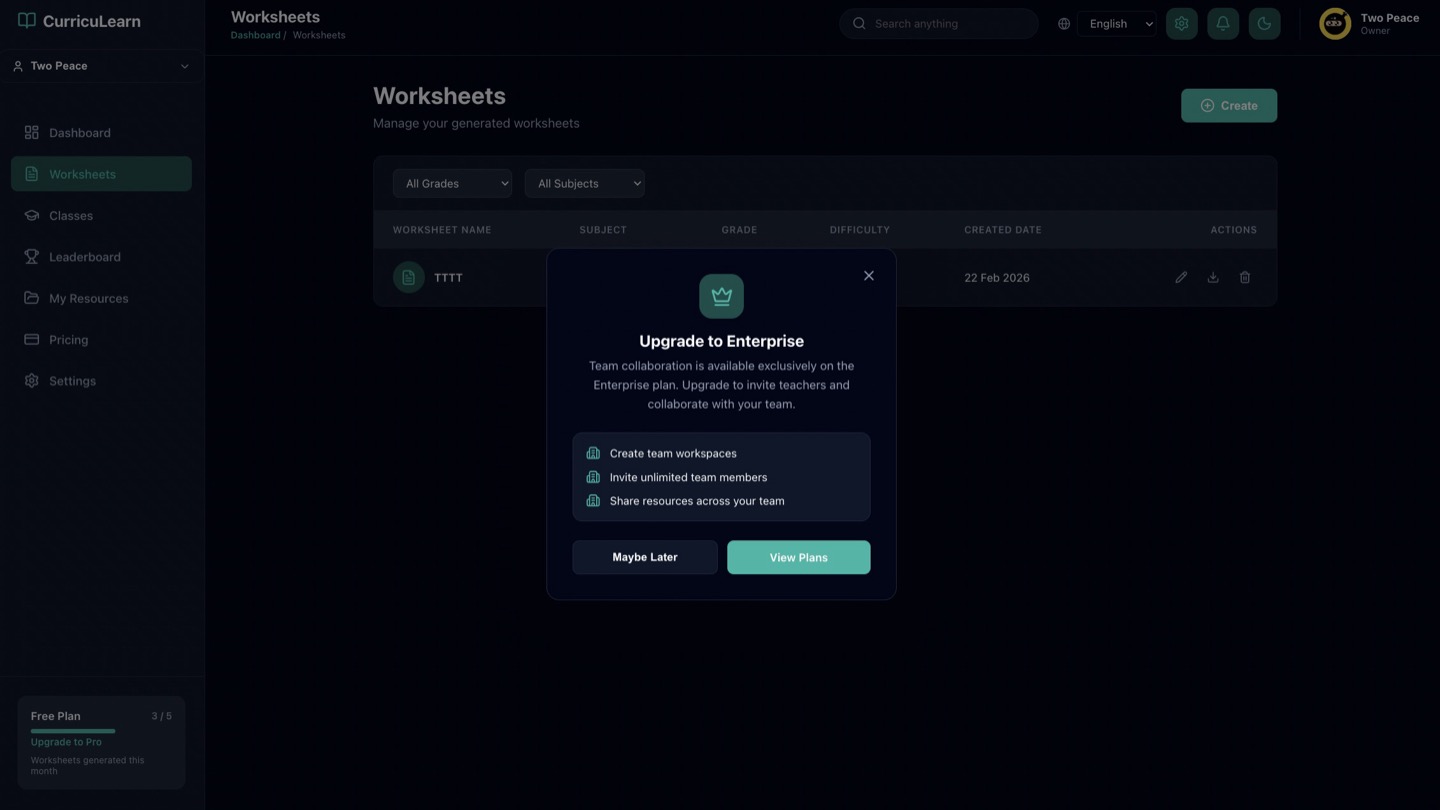Click the 22 Feb 2026 created date
Screen dimensions: 1440x810
(x=997, y=278)
